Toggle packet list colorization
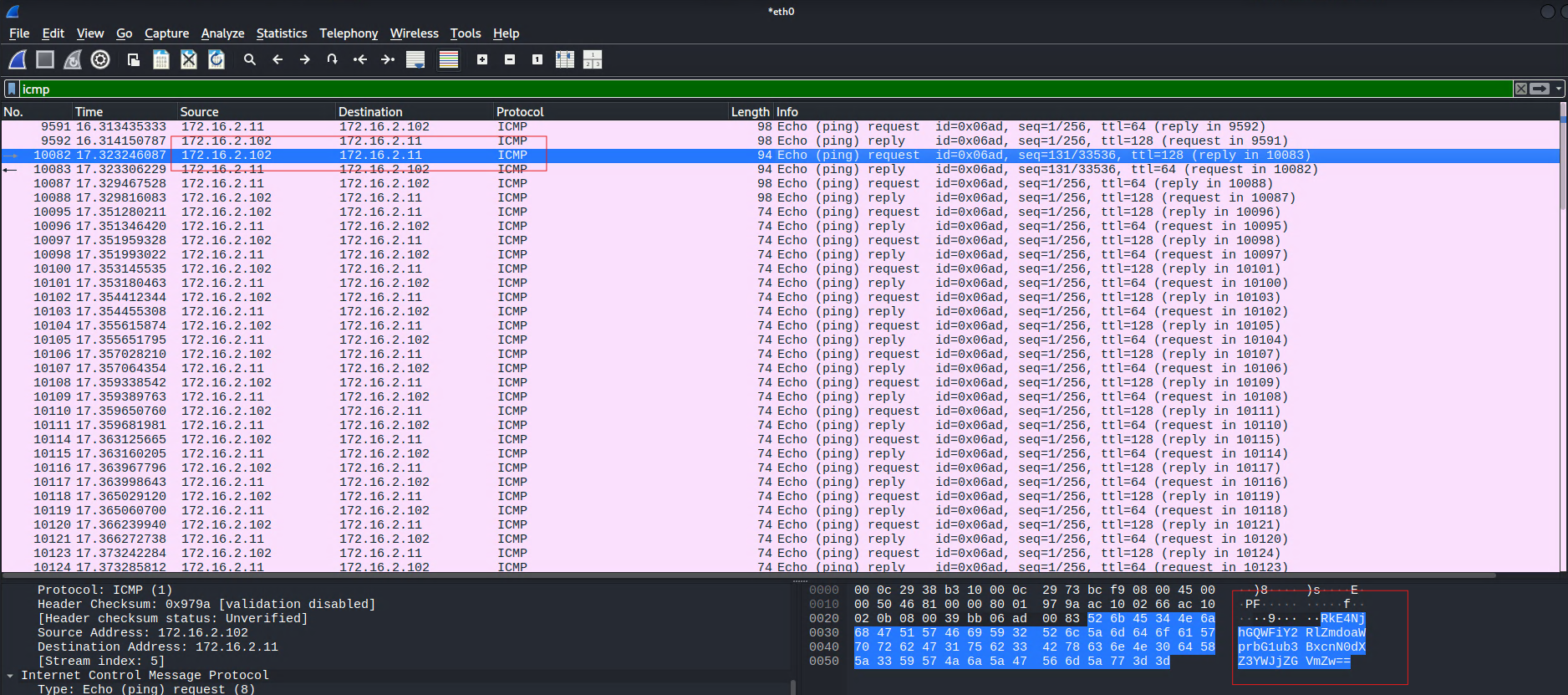The height and width of the screenshot is (695, 1568). click(x=449, y=59)
